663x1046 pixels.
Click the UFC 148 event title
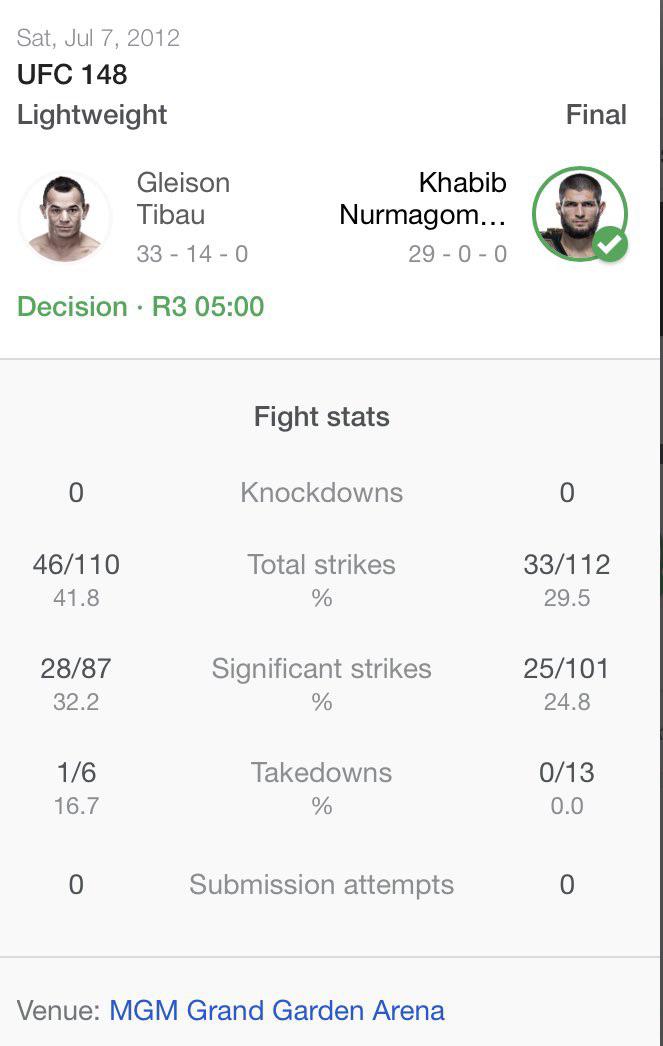72,75
